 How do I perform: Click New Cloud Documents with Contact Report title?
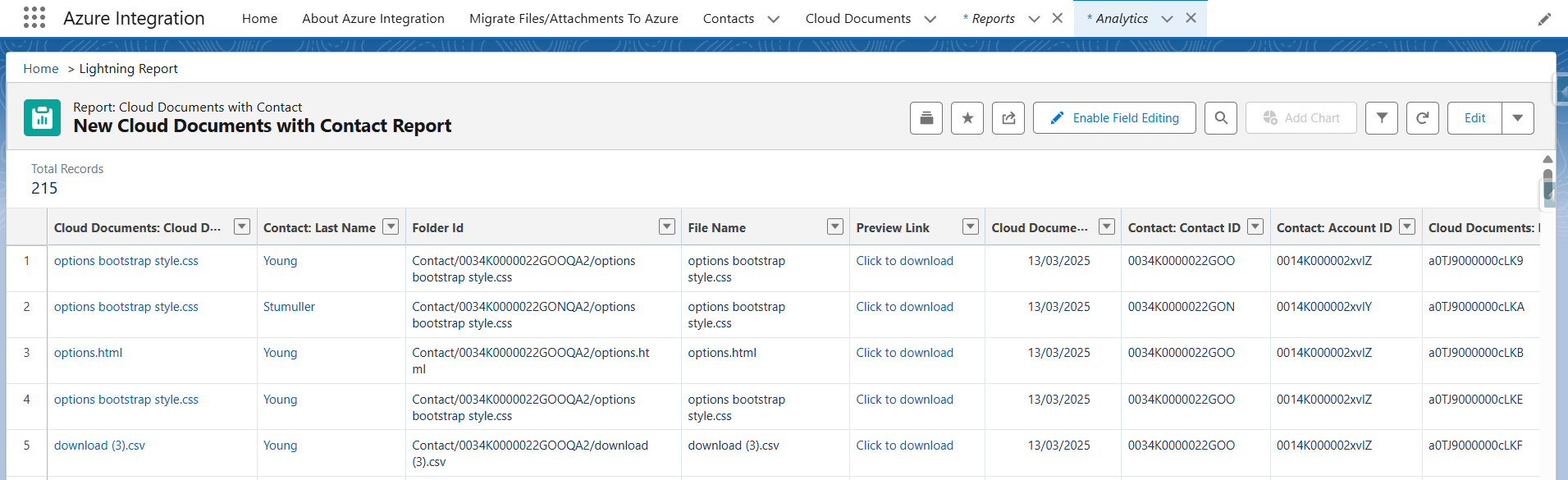263,126
